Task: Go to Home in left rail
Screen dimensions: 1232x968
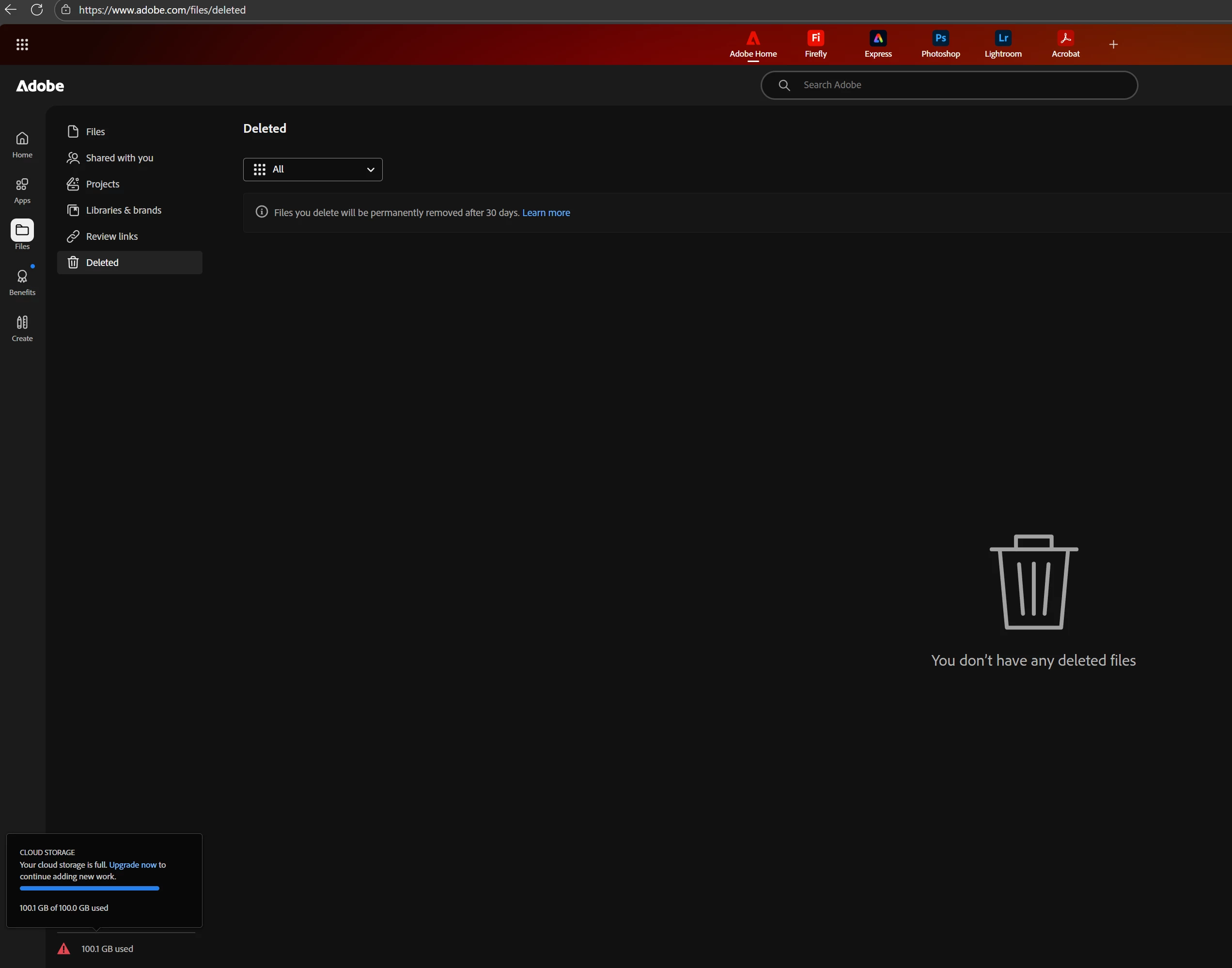Action: pos(22,144)
